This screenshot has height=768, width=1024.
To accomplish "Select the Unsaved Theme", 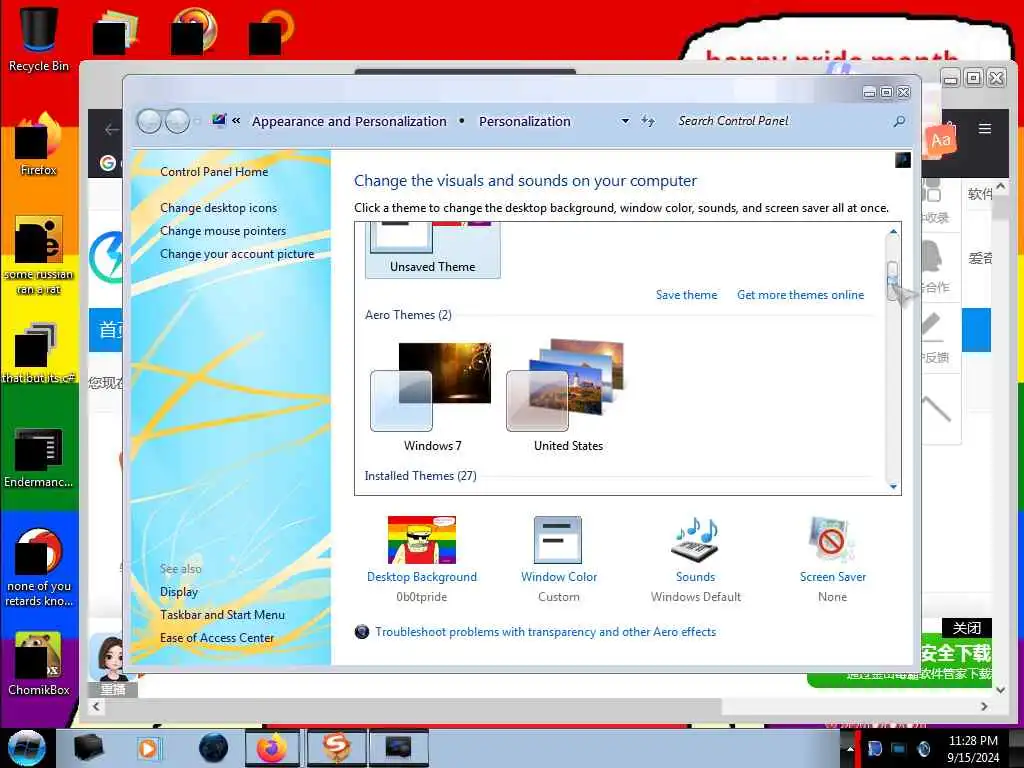I will tap(432, 249).
